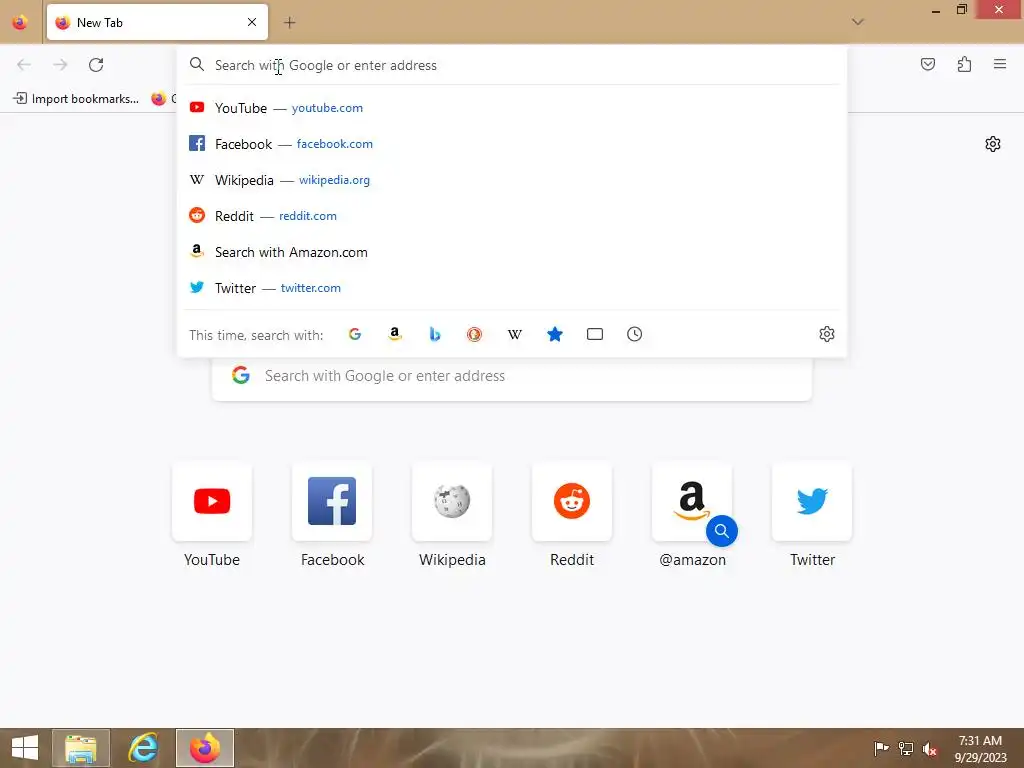The height and width of the screenshot is (768, 1024).
Task: Open Windows Start button
Action: tap(25, 748)
